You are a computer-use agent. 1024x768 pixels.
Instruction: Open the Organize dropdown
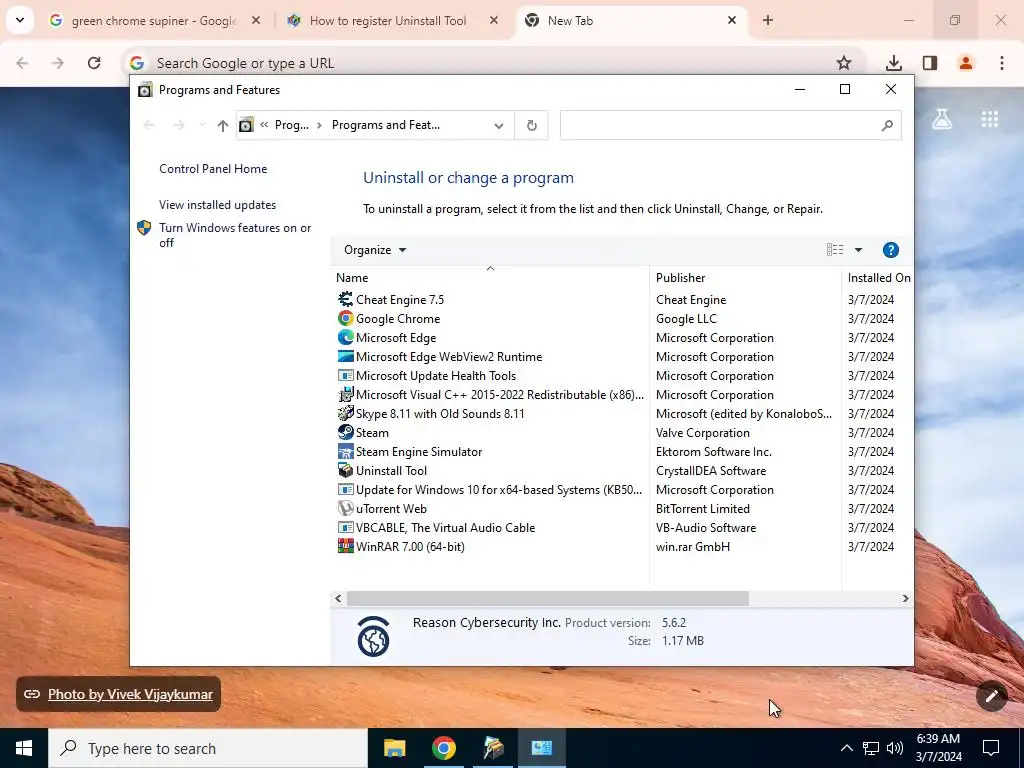[x=375, y=249]
